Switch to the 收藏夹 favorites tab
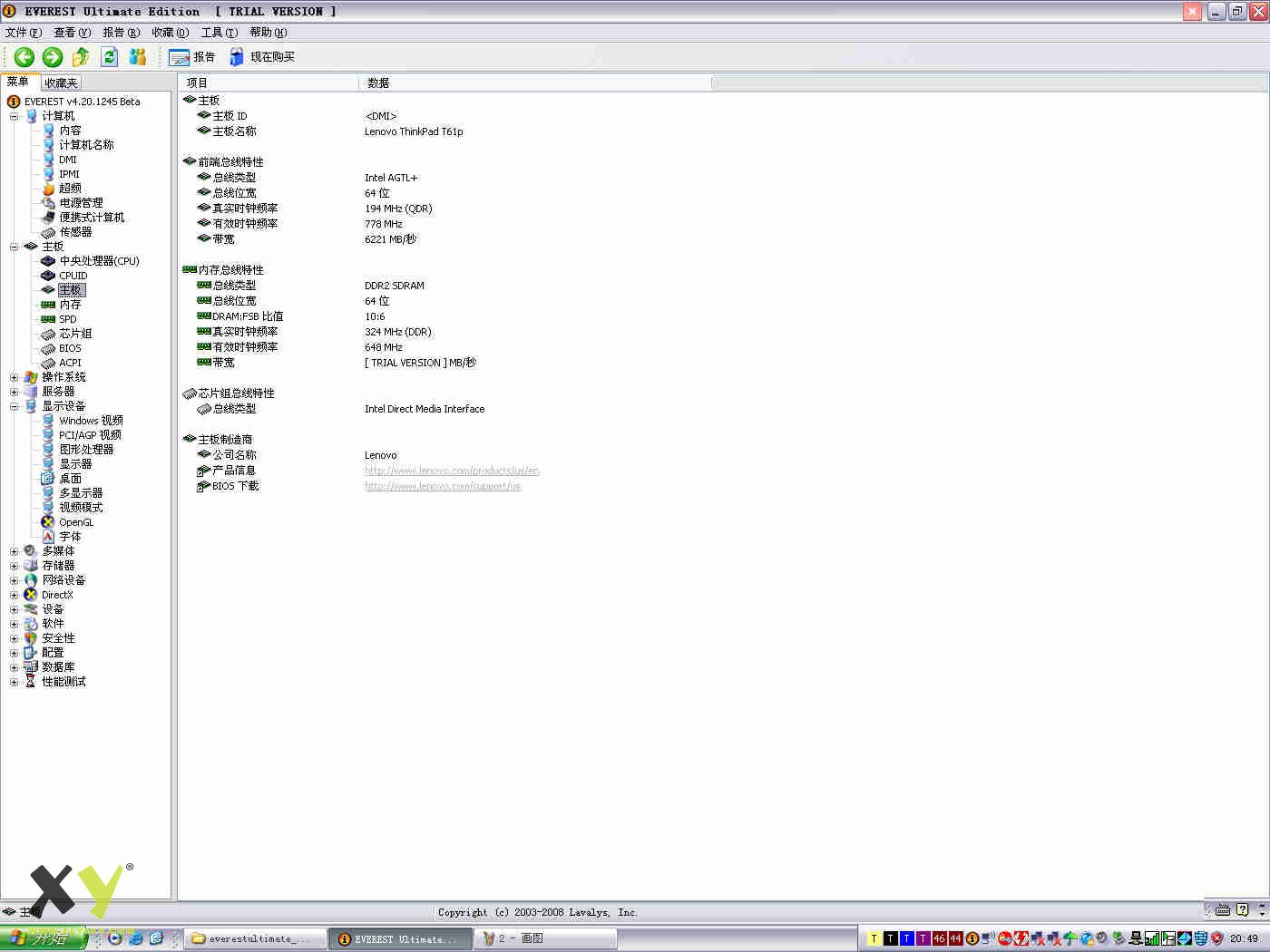Screen dimensions: 1270x952 pyautogui.click(x=61, y=83)
